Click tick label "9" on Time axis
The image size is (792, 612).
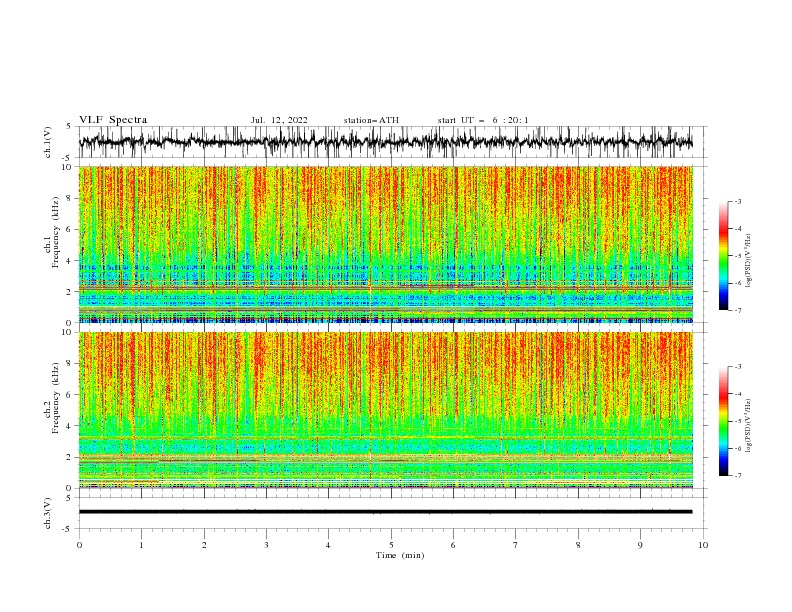[x=640, y=545]
